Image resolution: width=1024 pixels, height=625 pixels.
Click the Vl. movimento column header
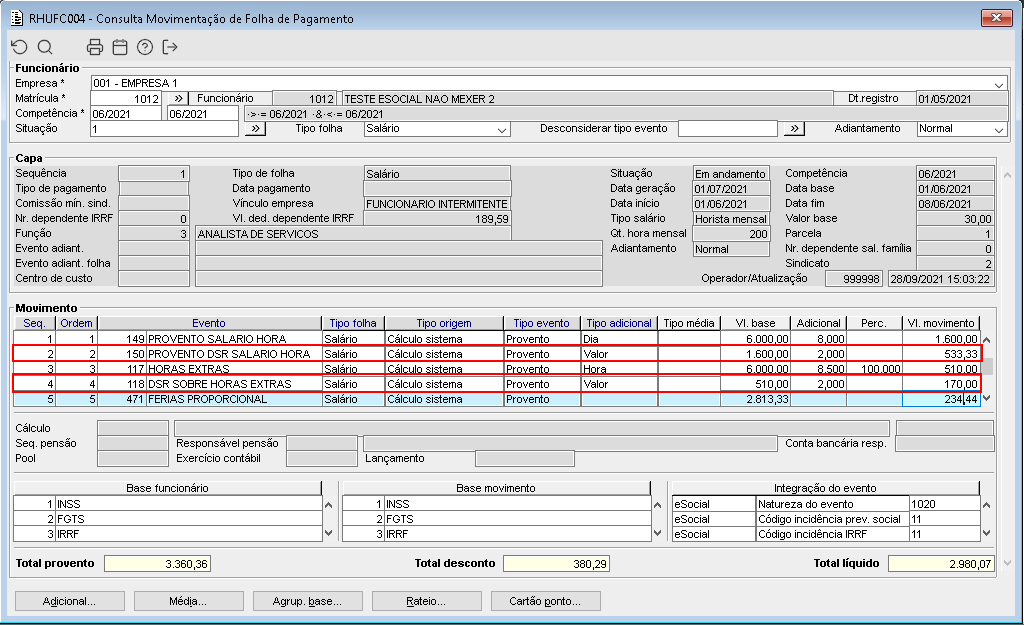tap(940, 323)
